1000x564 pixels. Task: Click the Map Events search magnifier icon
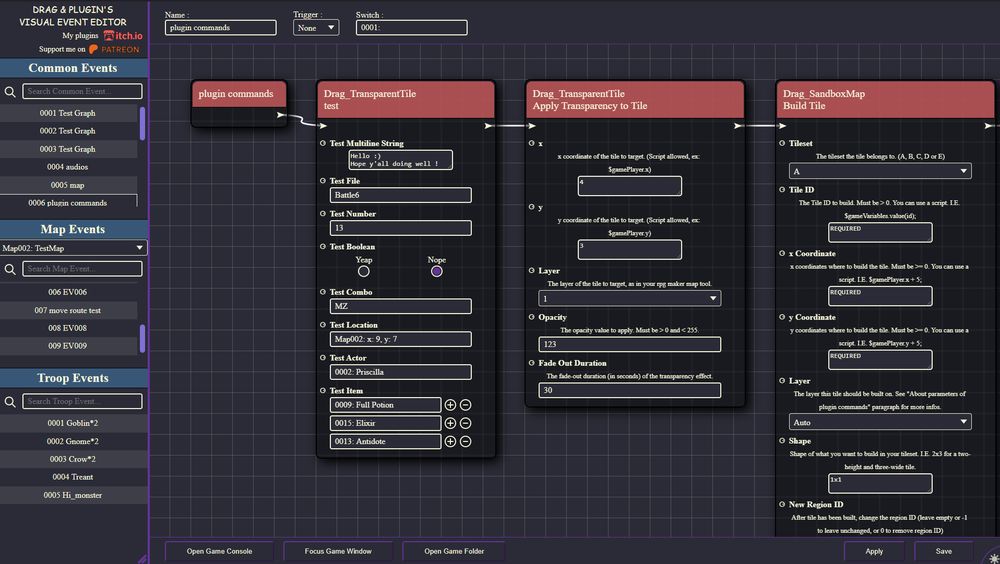(10, 269)
